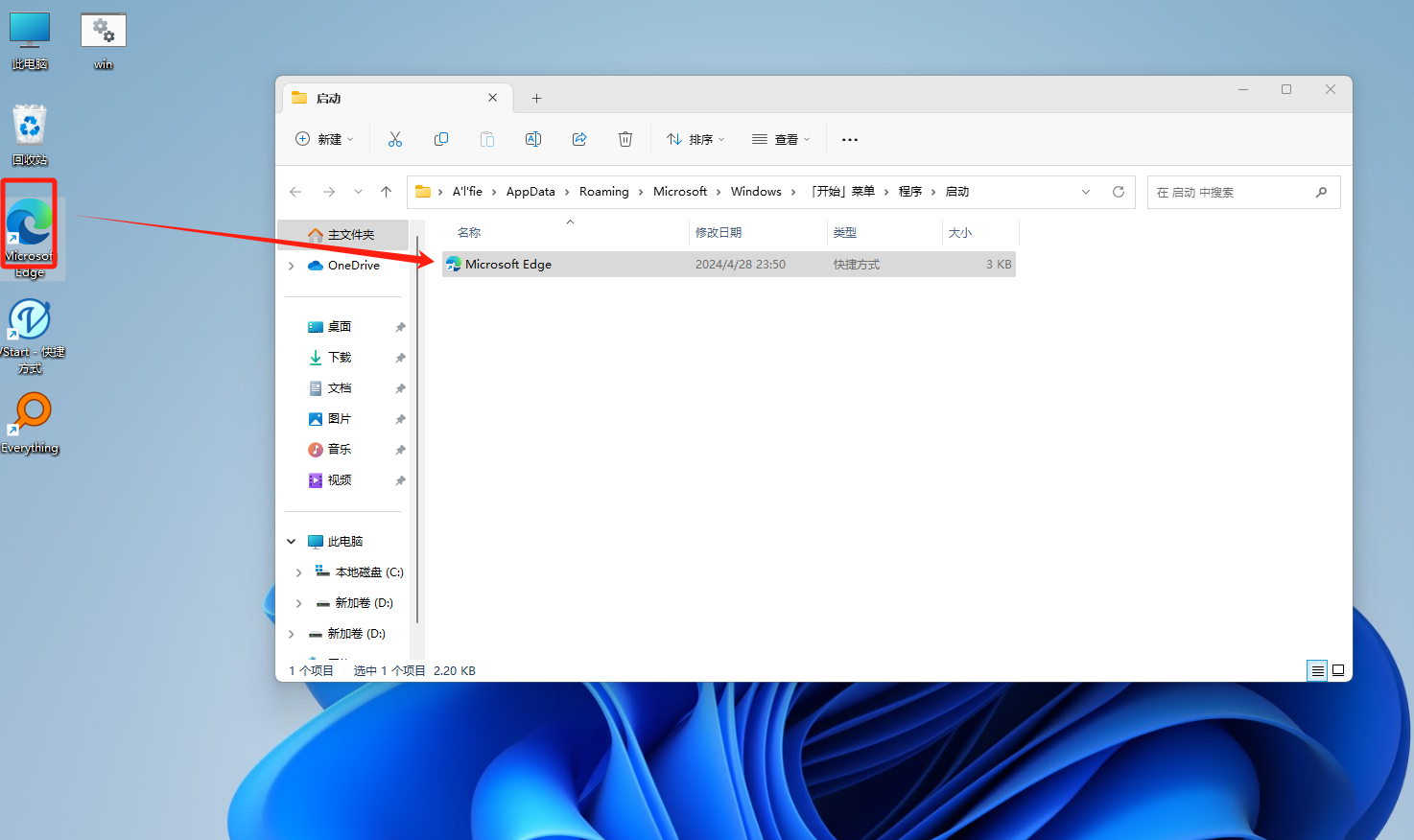Viewport: 1414px width, 840px height.
Task: Sort by 修改日期 column header
Action: click(x=719, y=233)
